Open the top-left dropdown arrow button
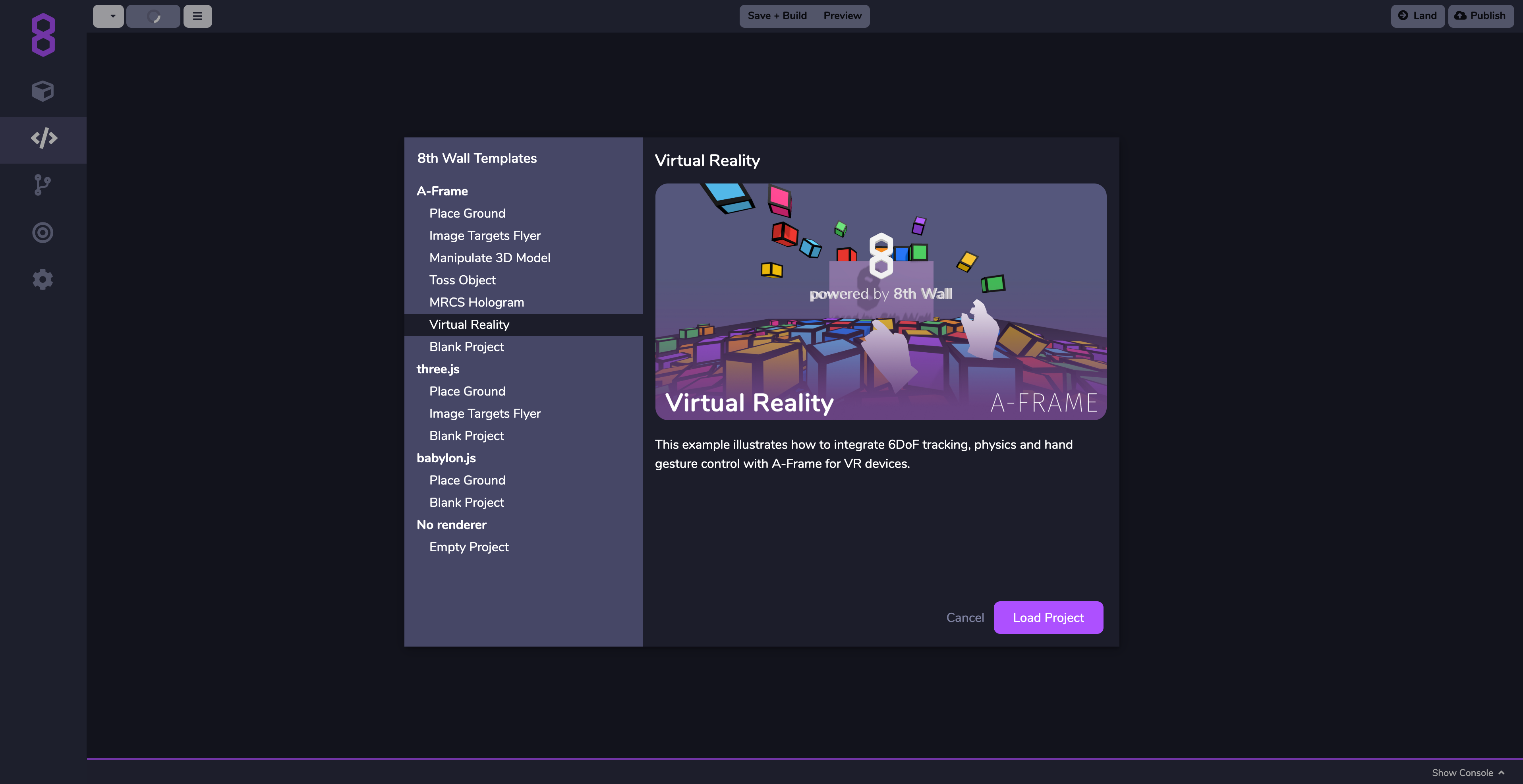 click(109, 16)
